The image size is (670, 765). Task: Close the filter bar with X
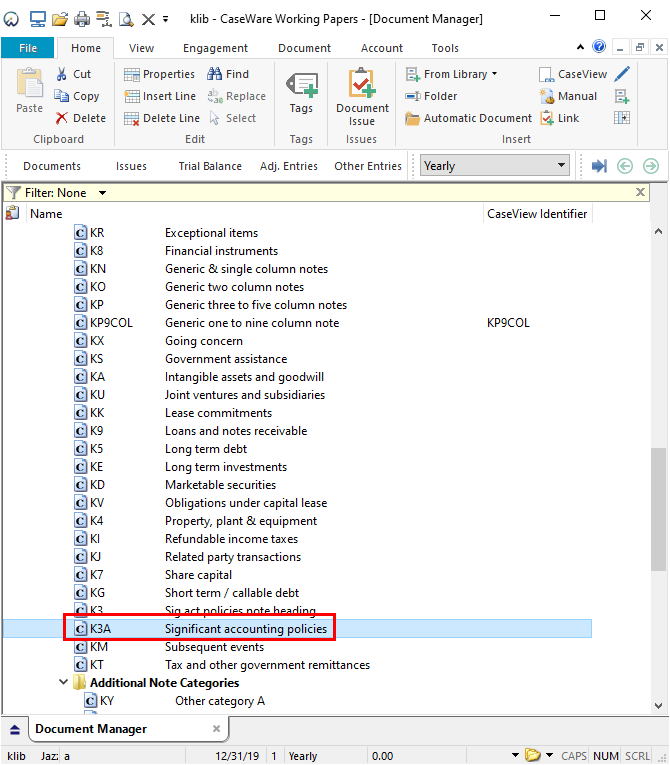(640, 192)
